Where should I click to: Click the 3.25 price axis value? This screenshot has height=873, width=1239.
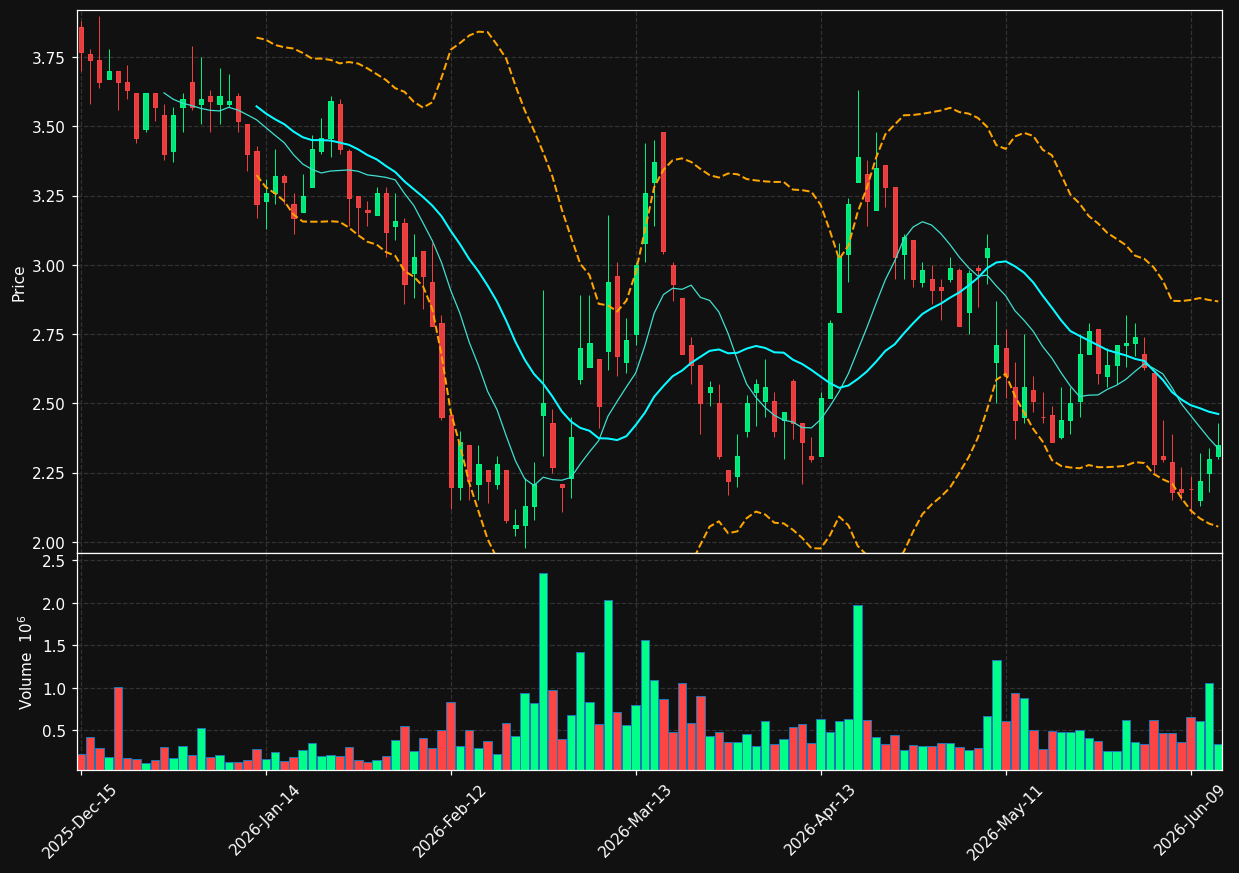point(50,196)
